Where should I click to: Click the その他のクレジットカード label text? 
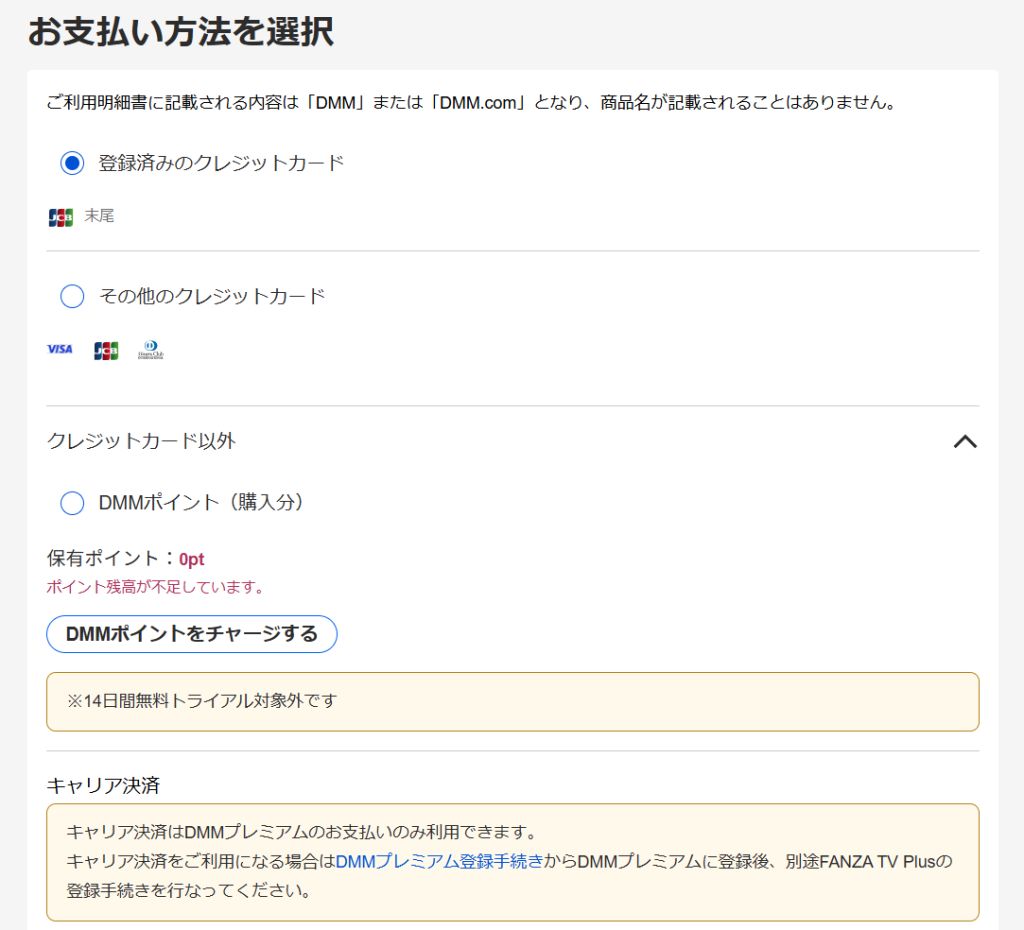212,296
